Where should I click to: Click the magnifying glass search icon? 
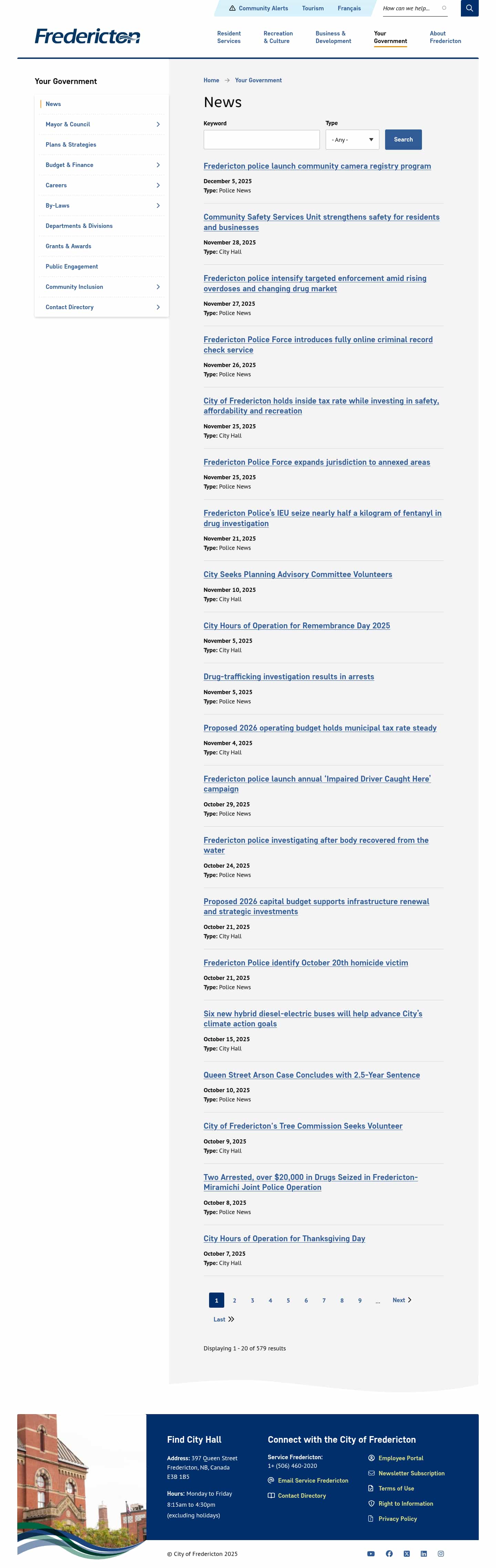tap(469, 9)
